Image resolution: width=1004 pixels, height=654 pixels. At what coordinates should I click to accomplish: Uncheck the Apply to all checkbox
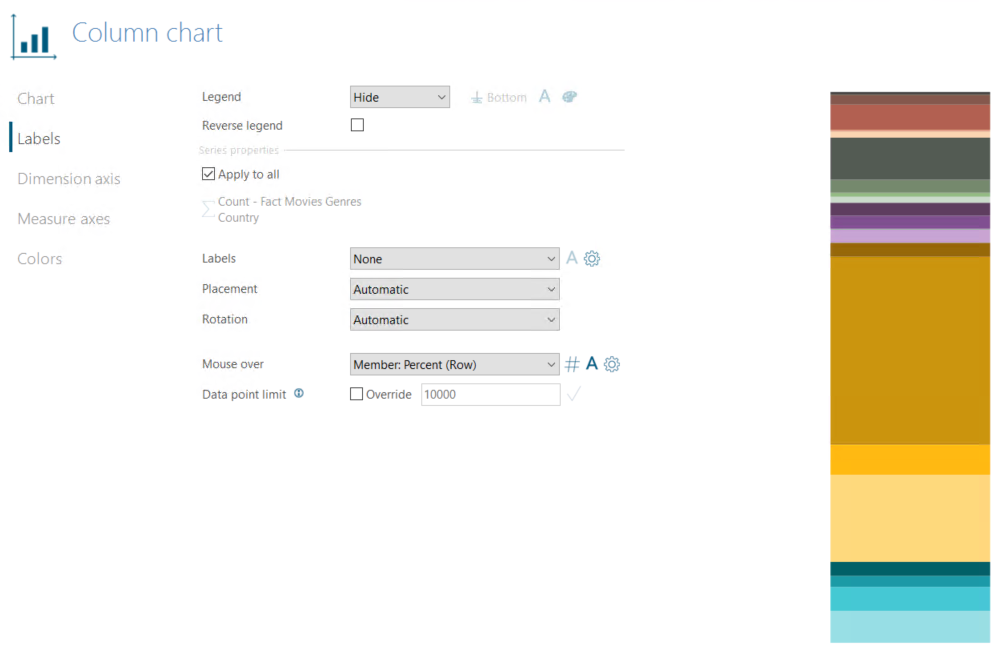[208, 174]
